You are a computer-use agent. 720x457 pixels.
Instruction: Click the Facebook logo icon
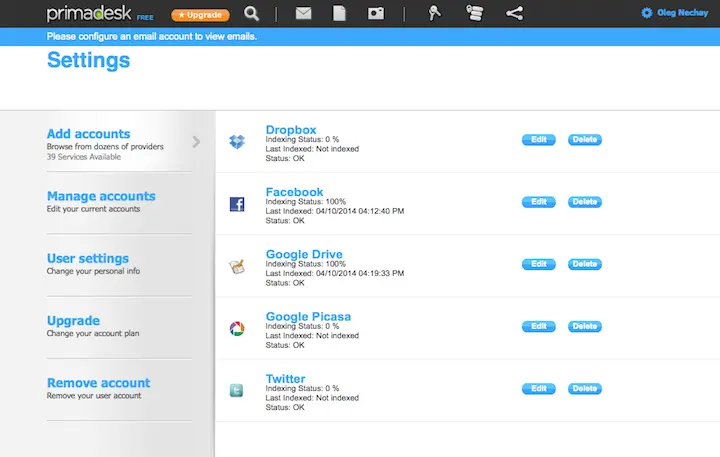pos(237,204)
